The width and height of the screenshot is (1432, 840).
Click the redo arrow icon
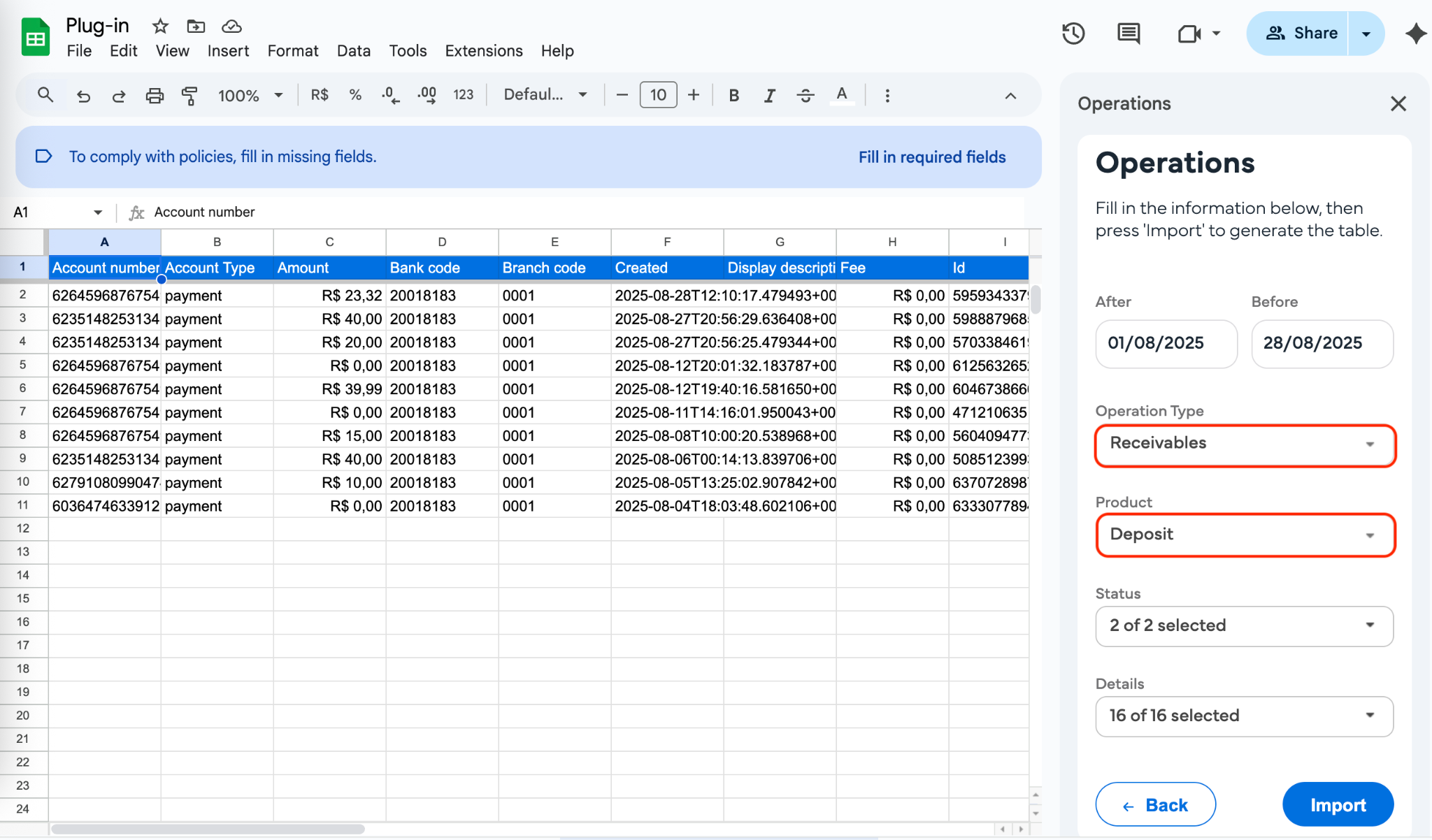pyautogui.click(x=119, y=95)
